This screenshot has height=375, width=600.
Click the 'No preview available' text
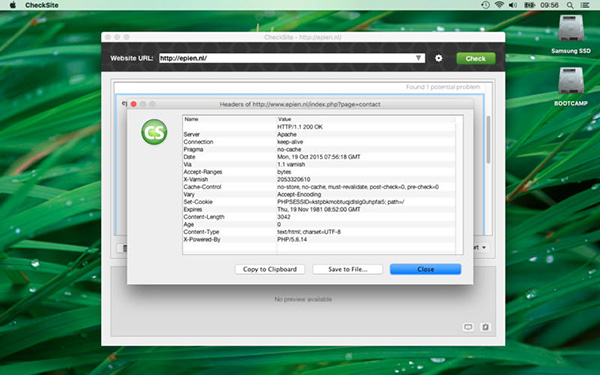303,299
